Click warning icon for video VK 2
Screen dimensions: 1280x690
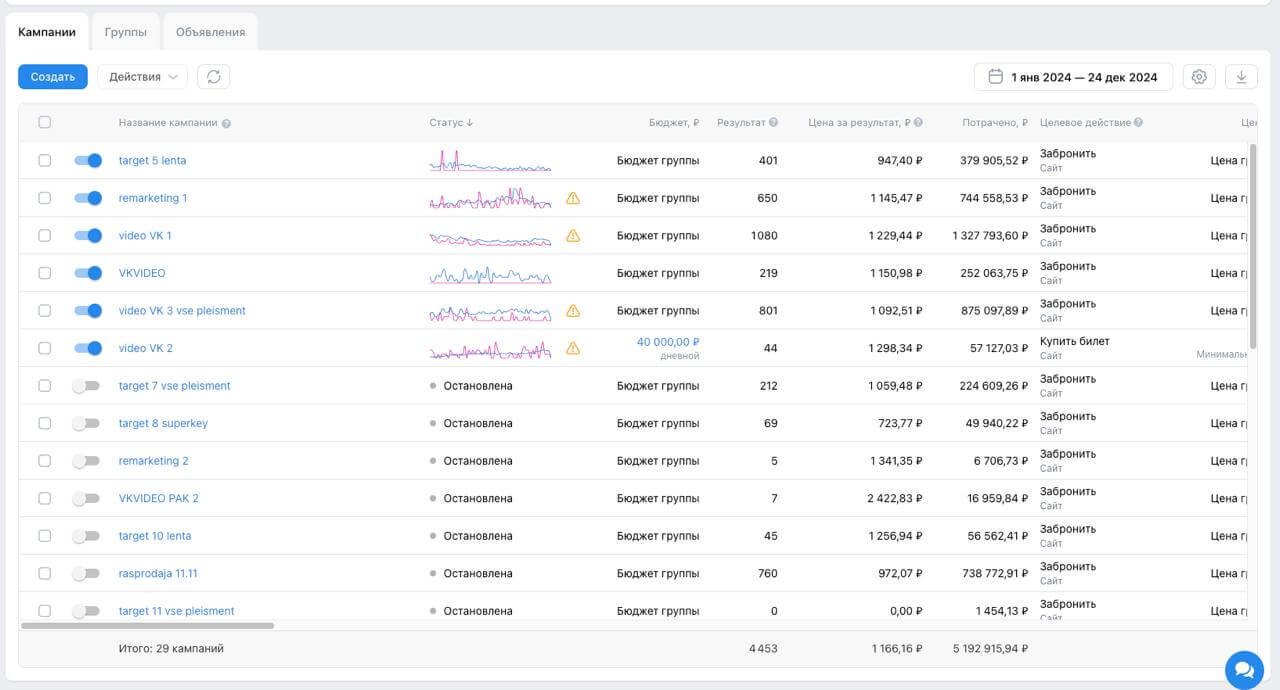[x=573, y=348]
